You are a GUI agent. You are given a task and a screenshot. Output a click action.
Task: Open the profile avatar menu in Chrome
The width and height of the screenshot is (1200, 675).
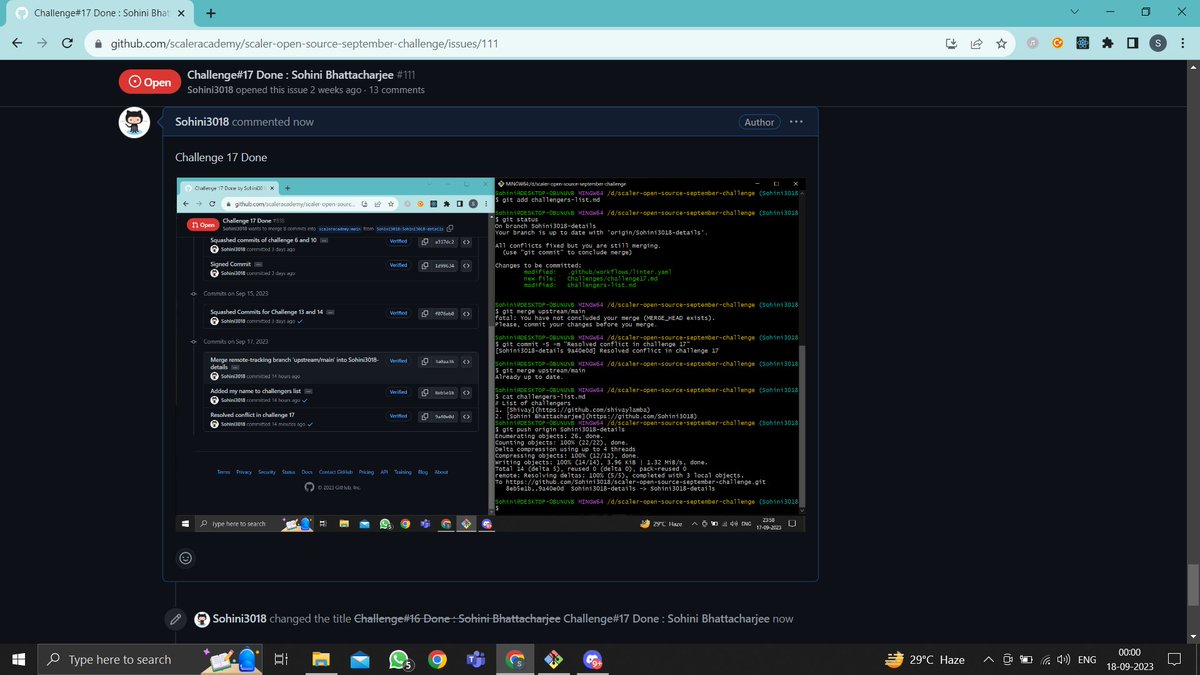[1159, 44]
